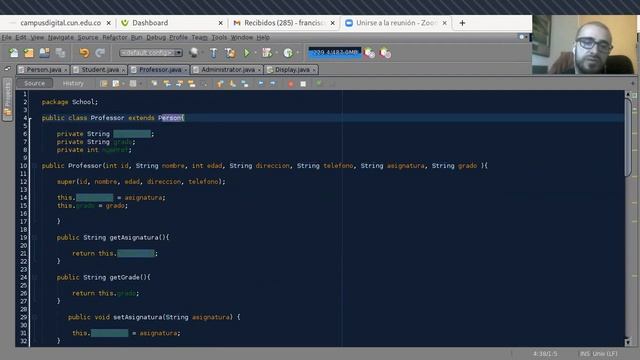
Task: Switch to the Display.java tab
Action: [292, 70]
